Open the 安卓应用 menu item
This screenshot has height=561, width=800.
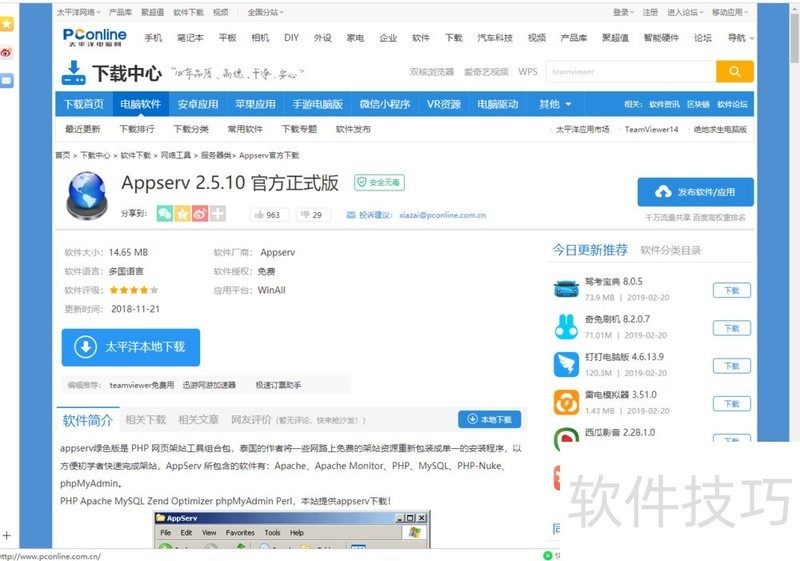pyautogui.click(x=197, y=104)
